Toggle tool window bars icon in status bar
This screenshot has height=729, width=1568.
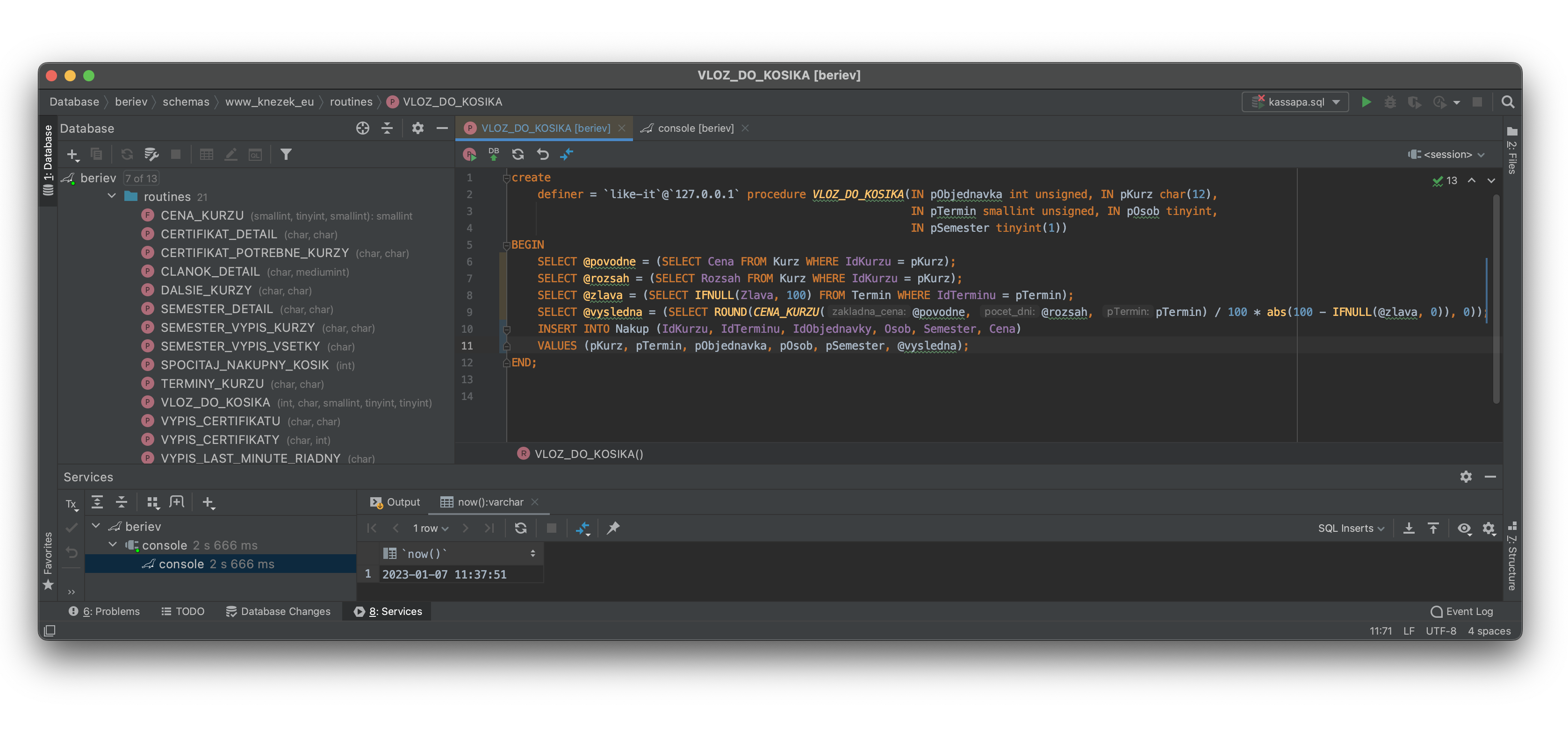50,631
